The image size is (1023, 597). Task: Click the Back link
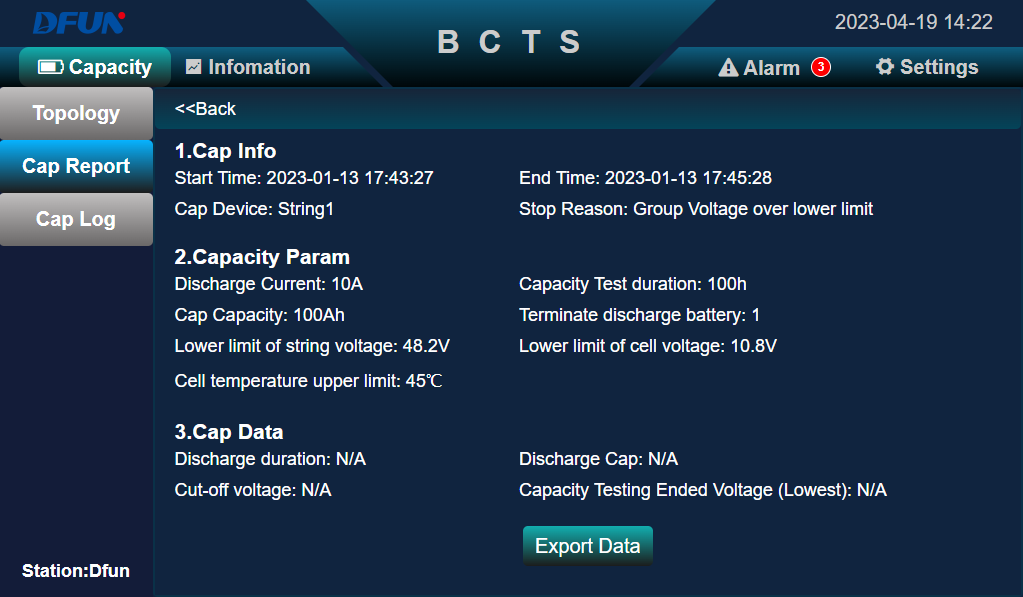click(x=207, y=109)
